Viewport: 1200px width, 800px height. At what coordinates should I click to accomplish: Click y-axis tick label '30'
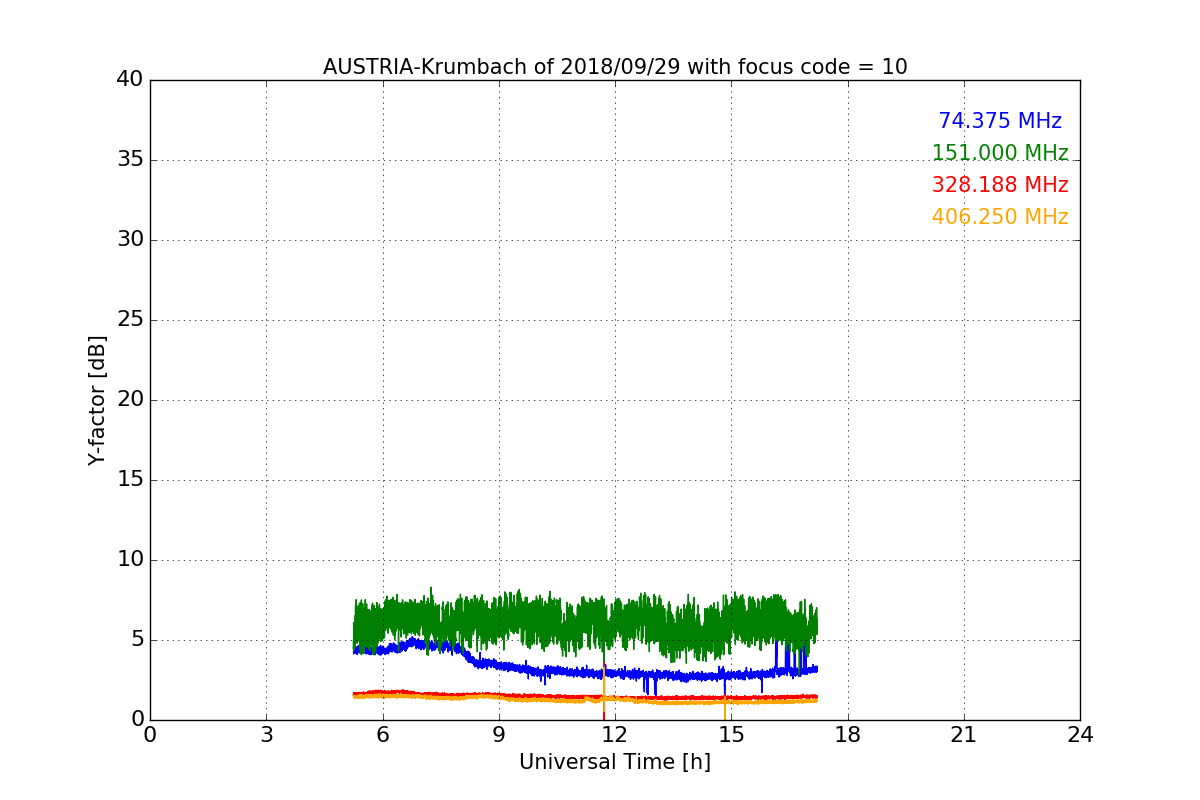(x=130, y=240)
